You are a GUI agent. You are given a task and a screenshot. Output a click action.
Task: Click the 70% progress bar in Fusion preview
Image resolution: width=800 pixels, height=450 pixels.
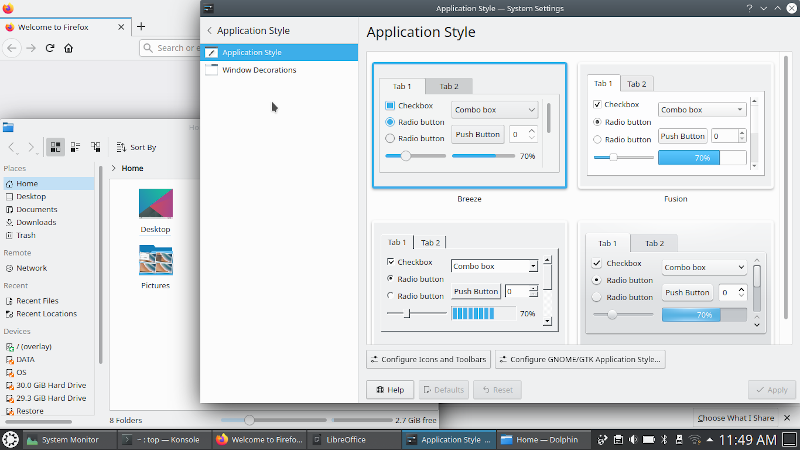click(x=702, y=158)
